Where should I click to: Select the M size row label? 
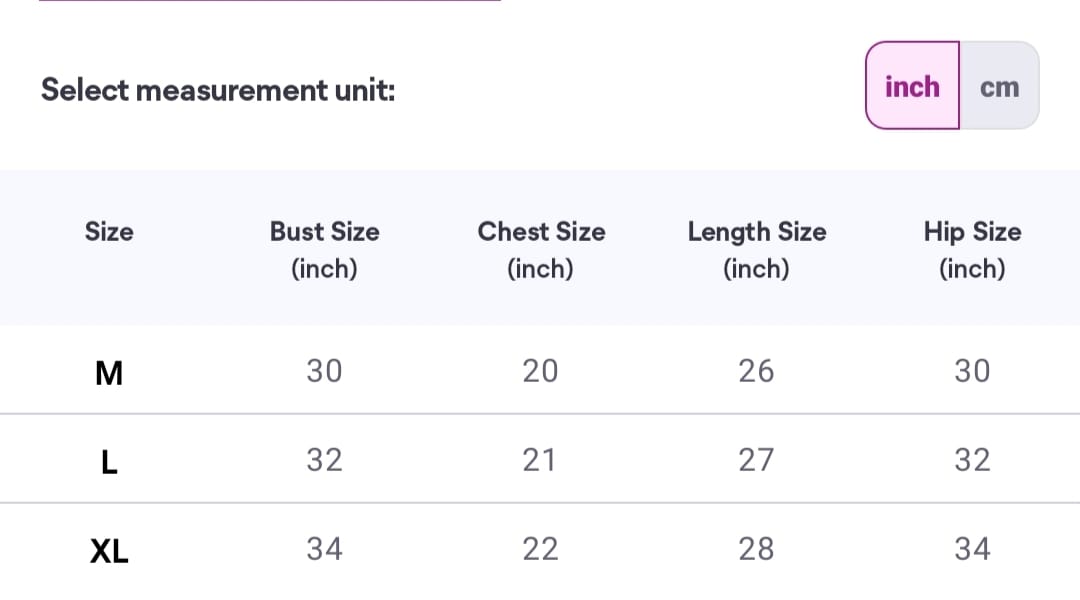(109, 373)
